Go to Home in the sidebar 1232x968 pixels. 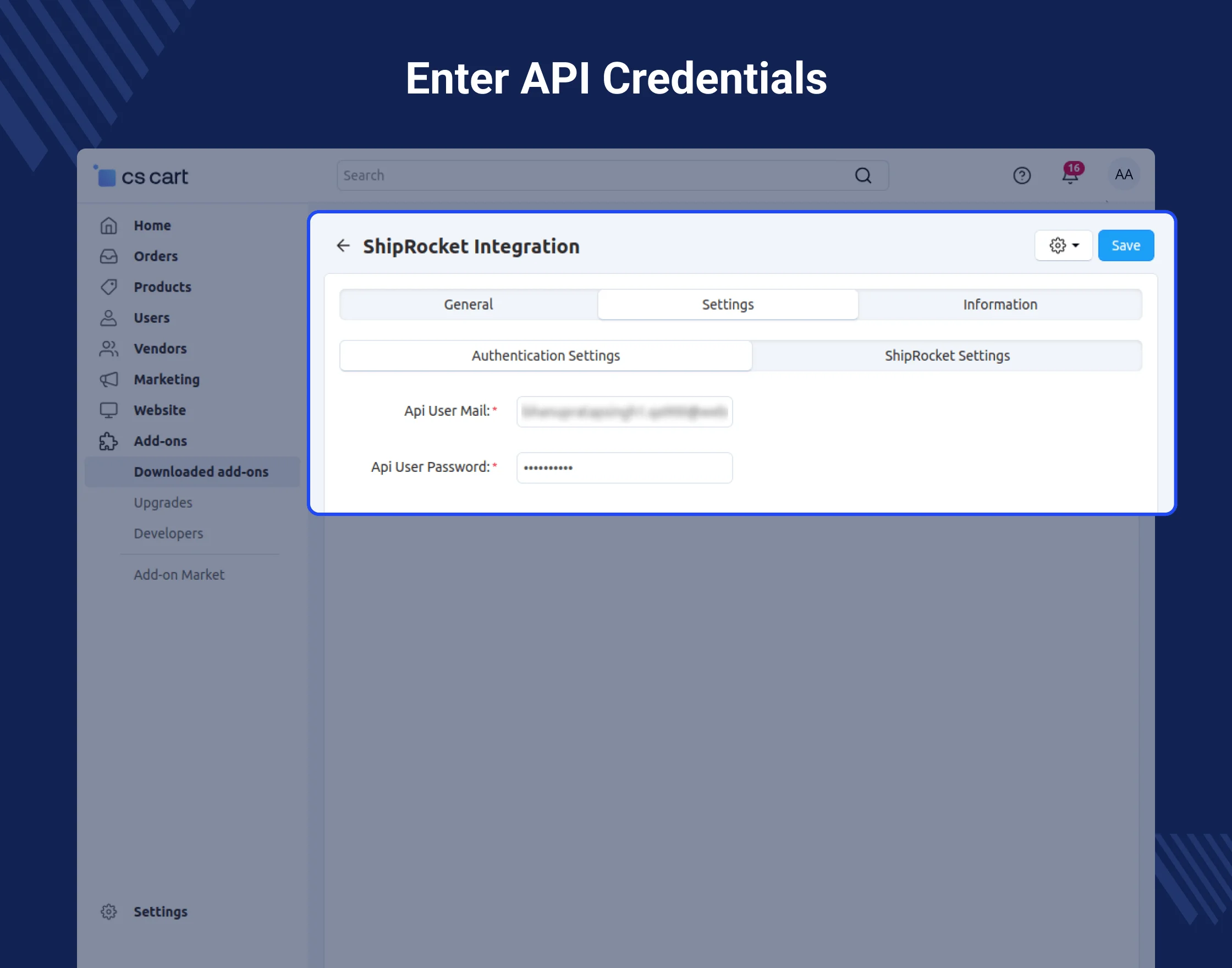pos(152,226)
